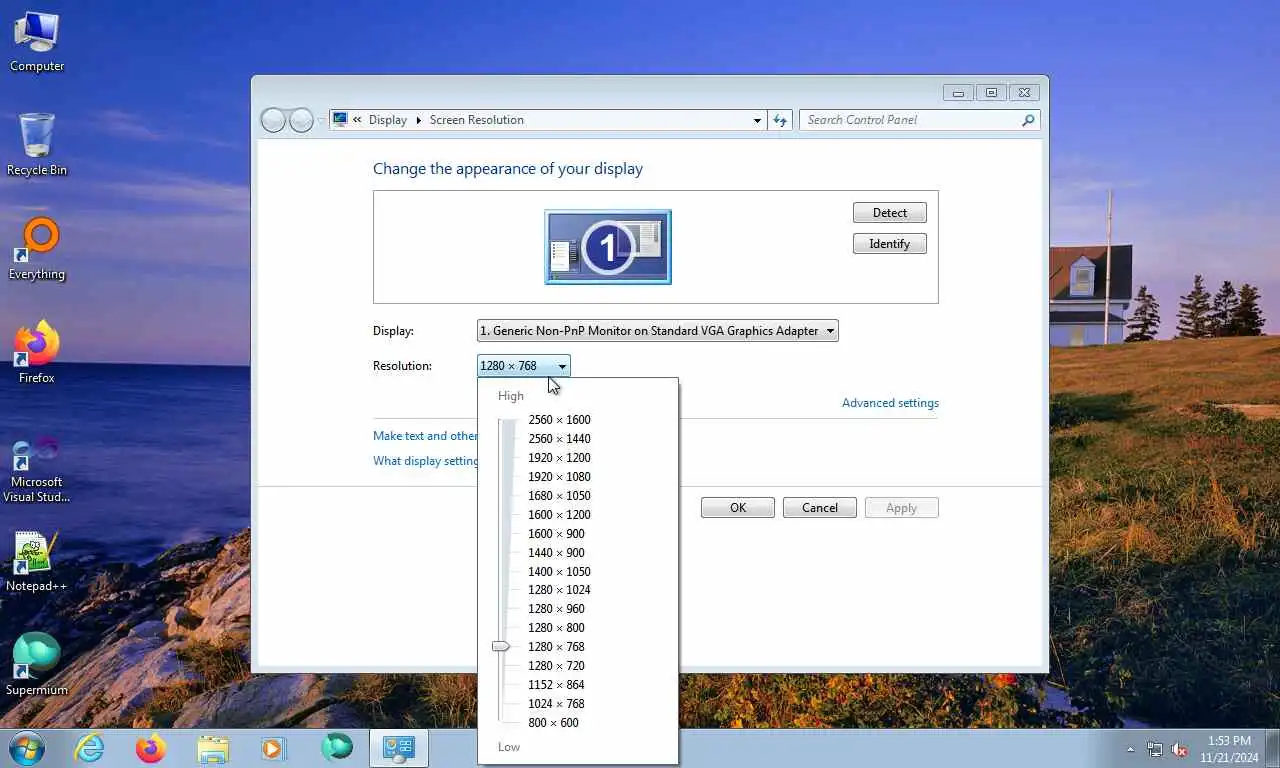Open recent pages arrow beside Forward
Viewport: 1280px width, 768px height.
coord(321,120)
